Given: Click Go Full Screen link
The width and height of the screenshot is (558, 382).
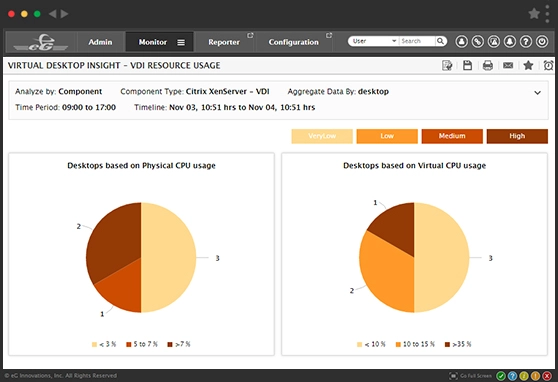Looking at the screenshot, I should tap(476, 376).
